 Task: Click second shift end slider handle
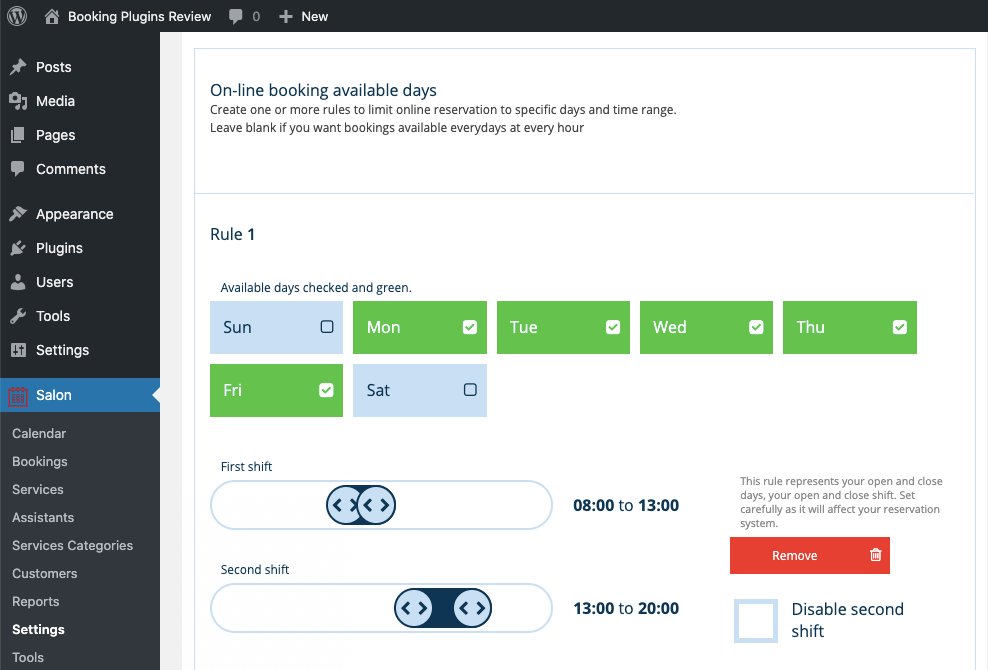click(472, 608)
